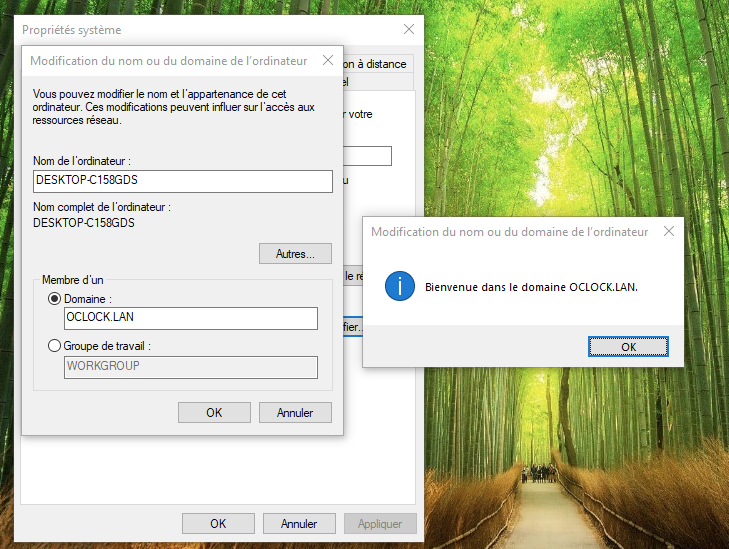Click OK at bottom of Propriétés système
729x549 pixels.
[218, 523]
